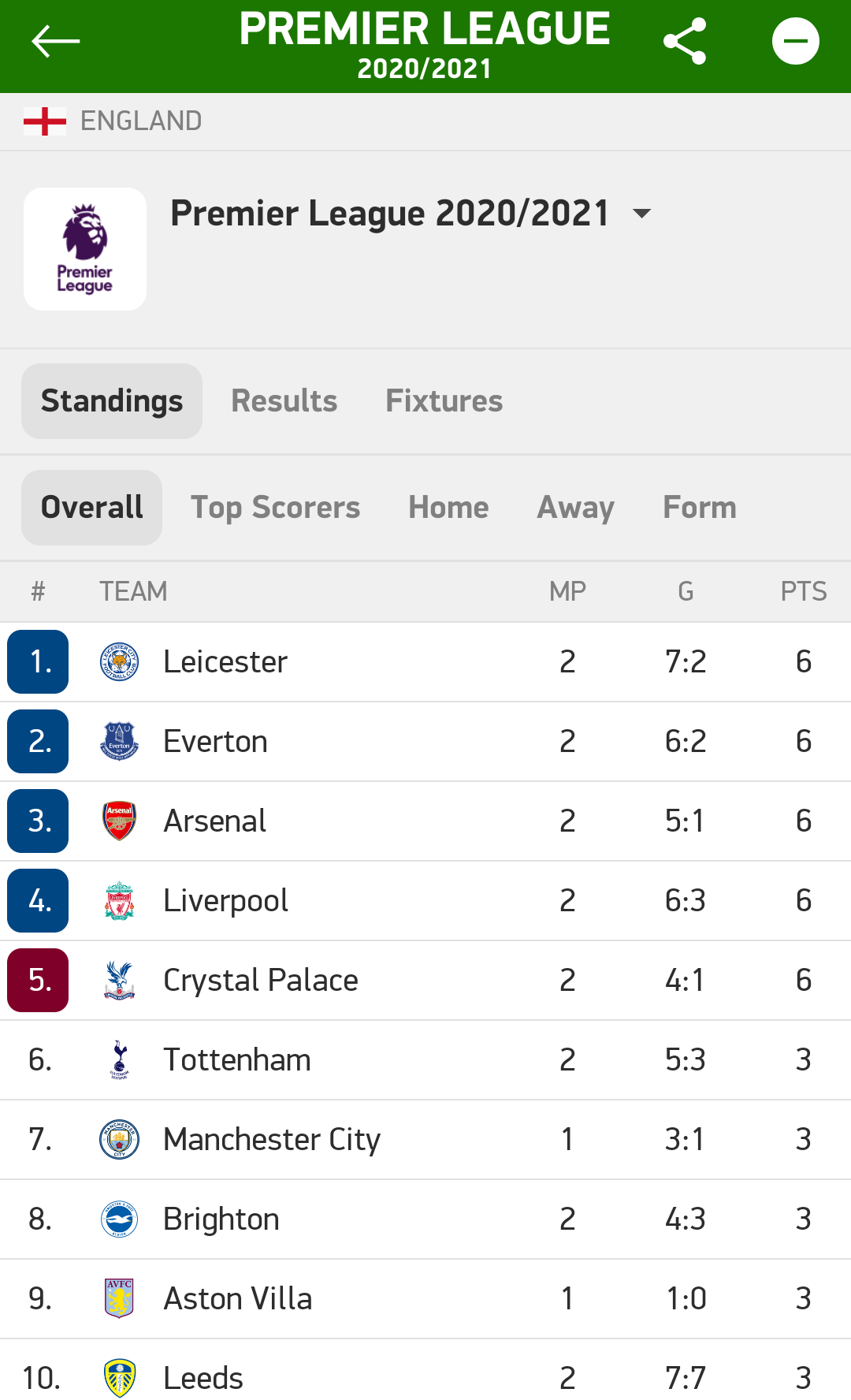
Task: Tap the white minus circle icon
Action: [795, 41]
